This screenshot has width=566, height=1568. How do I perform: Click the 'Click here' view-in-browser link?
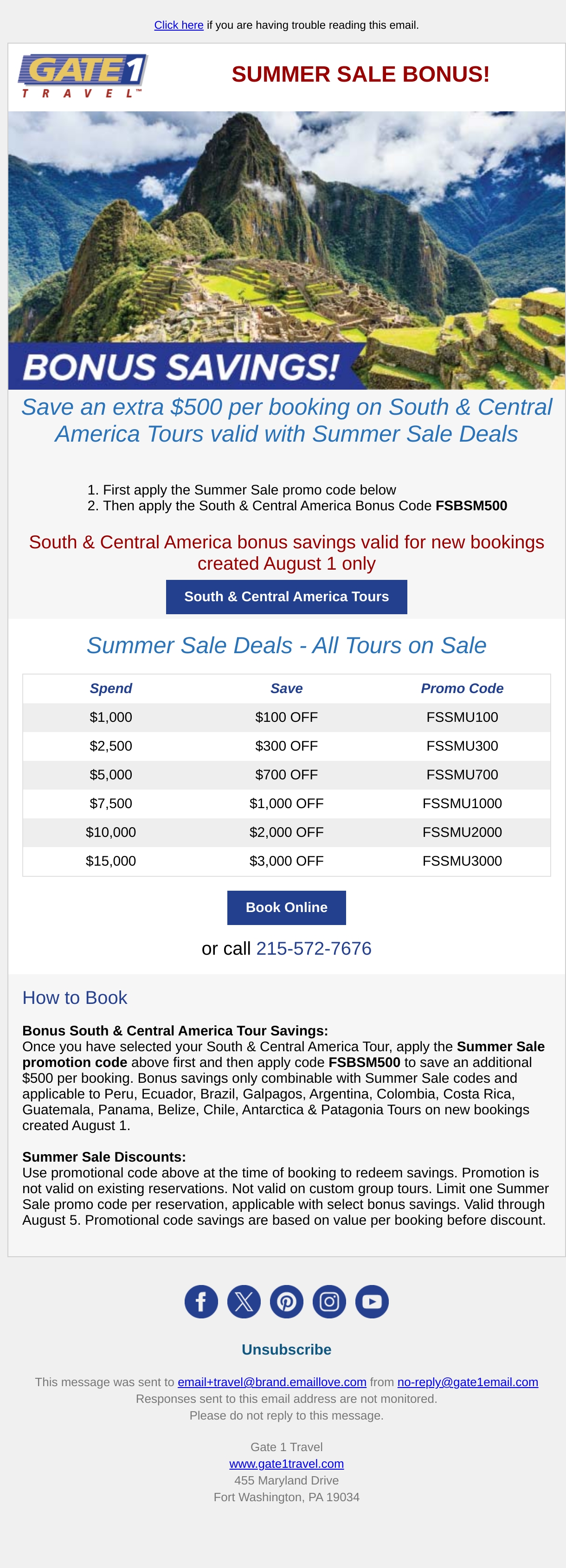pyautogui.click(x=179, y=25)
